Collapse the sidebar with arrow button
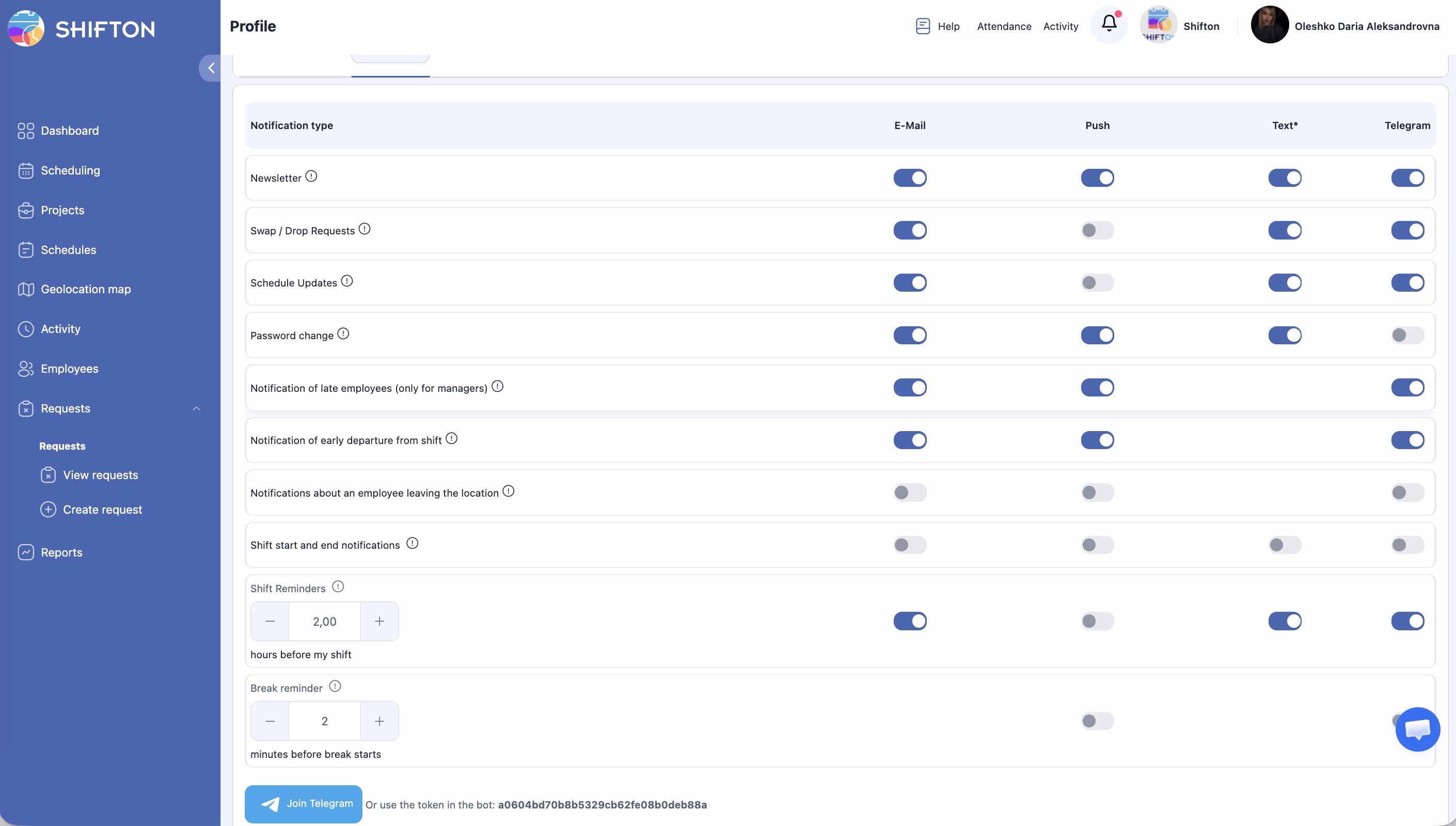 (211, 68)
